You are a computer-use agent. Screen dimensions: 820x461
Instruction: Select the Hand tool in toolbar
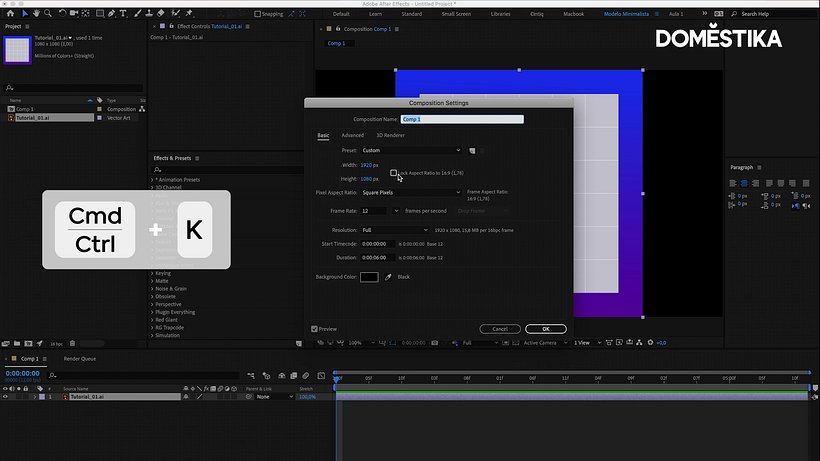coord(36,14)
